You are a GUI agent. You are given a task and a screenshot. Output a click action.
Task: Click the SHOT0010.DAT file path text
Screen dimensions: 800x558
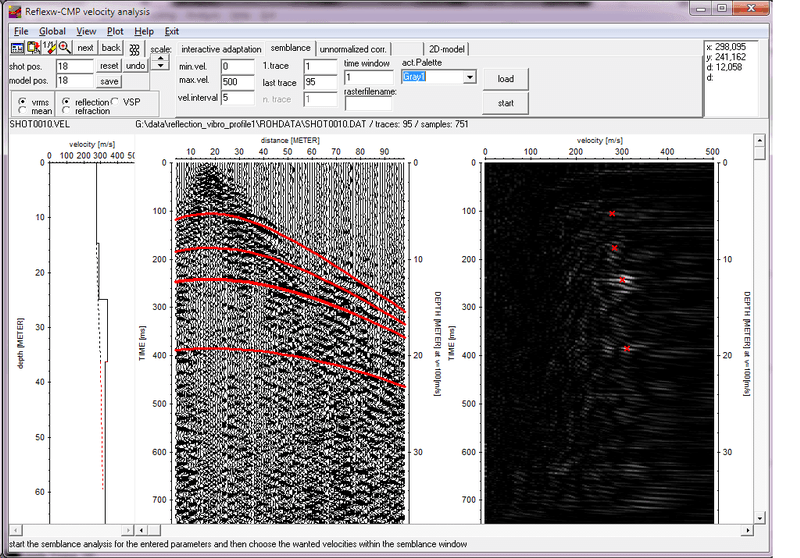click(x=251, y=124)
